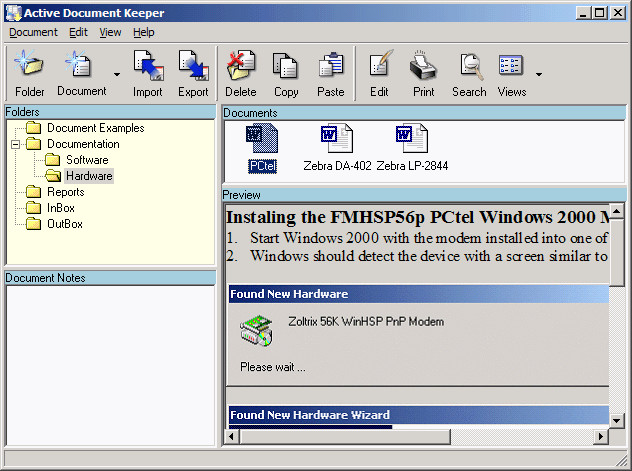The width and height of the screenshot is (632, 471).
Task: Select the Documentation folder
Action: tap(83, 144)
